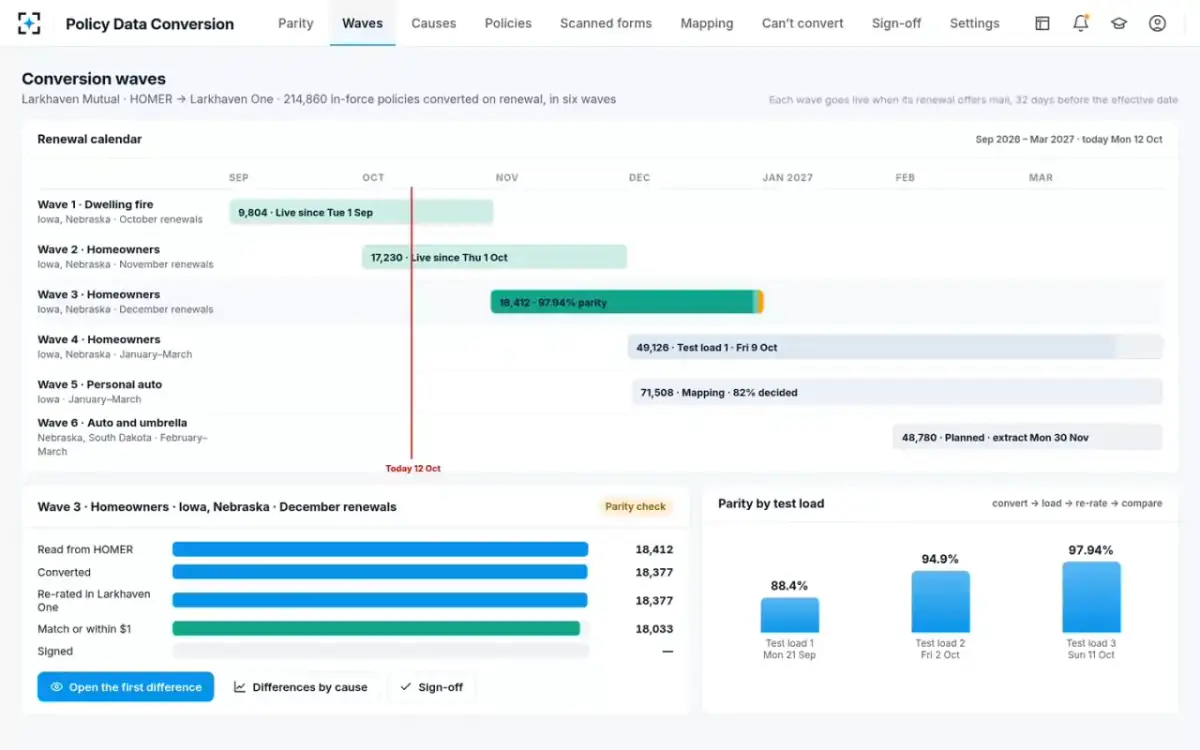
Task: Click the Test load 3 chart bar
Action: pos(1091,597)
